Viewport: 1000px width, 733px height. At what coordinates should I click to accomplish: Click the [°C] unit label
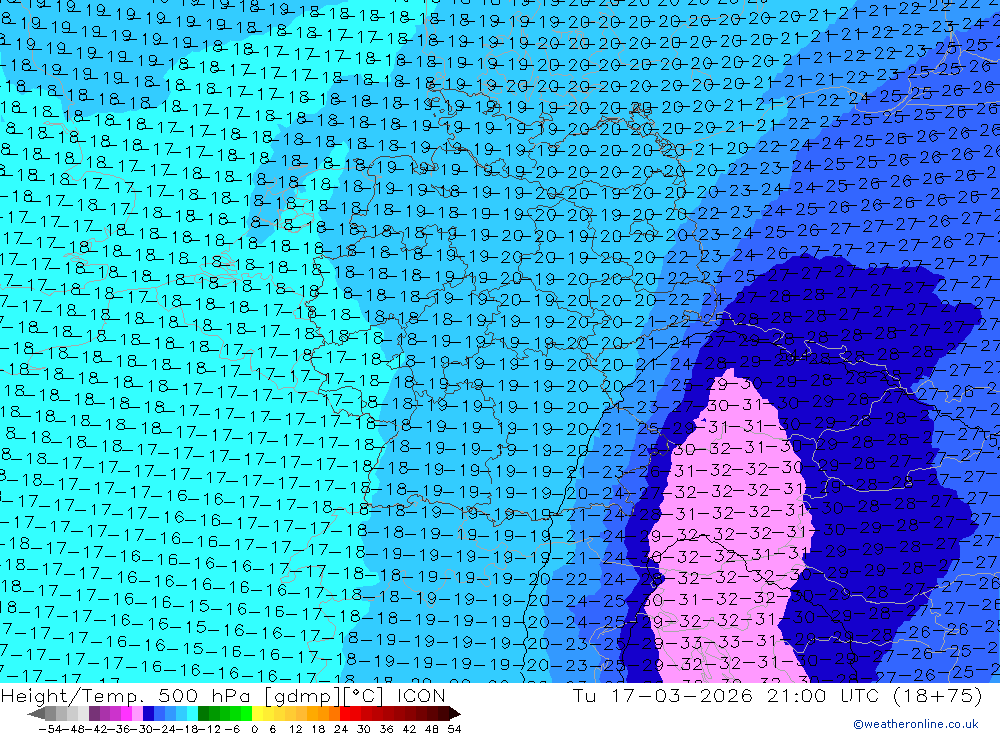[364, 695]
